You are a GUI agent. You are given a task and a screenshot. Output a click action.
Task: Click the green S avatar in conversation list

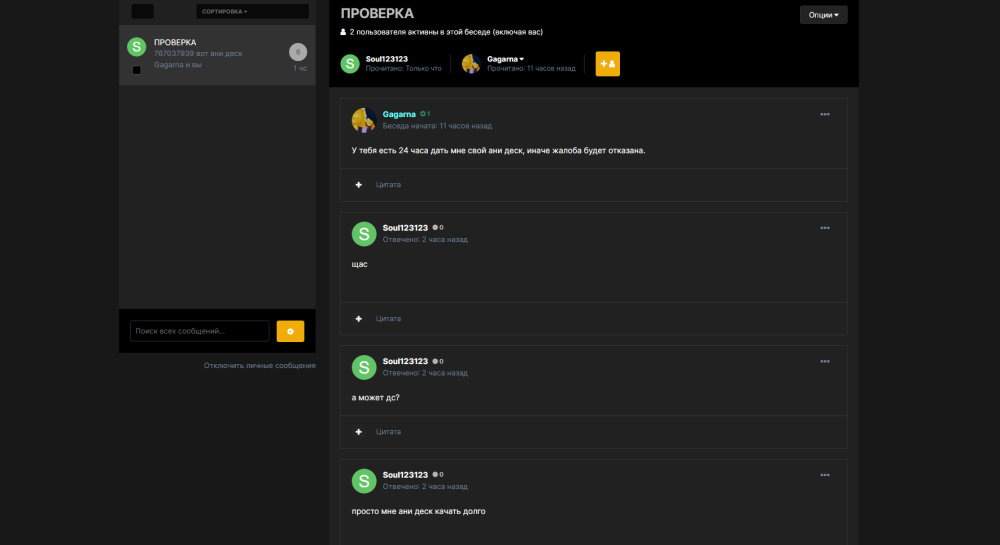coord(136,47)
